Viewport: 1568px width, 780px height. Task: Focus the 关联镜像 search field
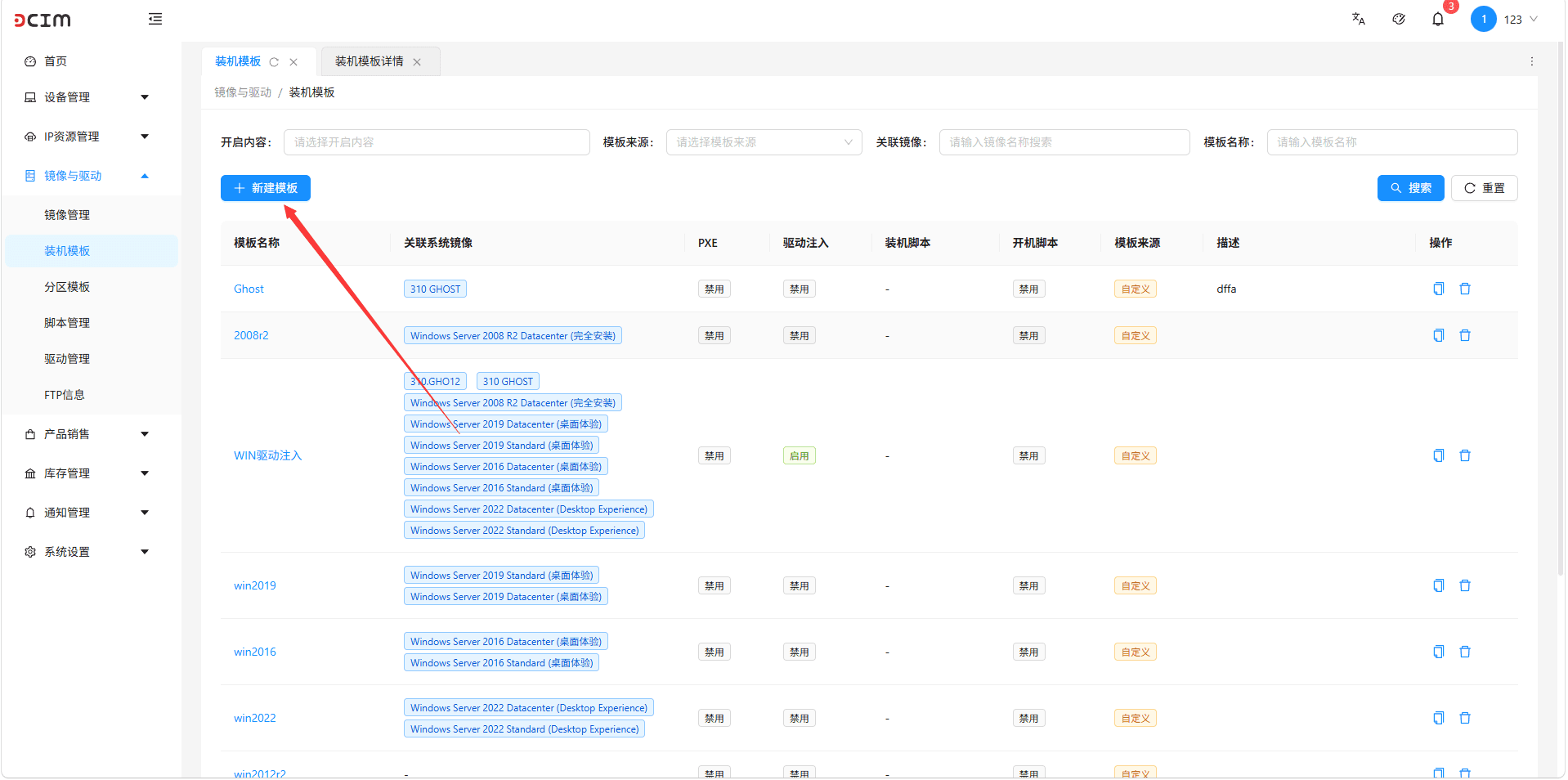click(x=1064, y=142)
